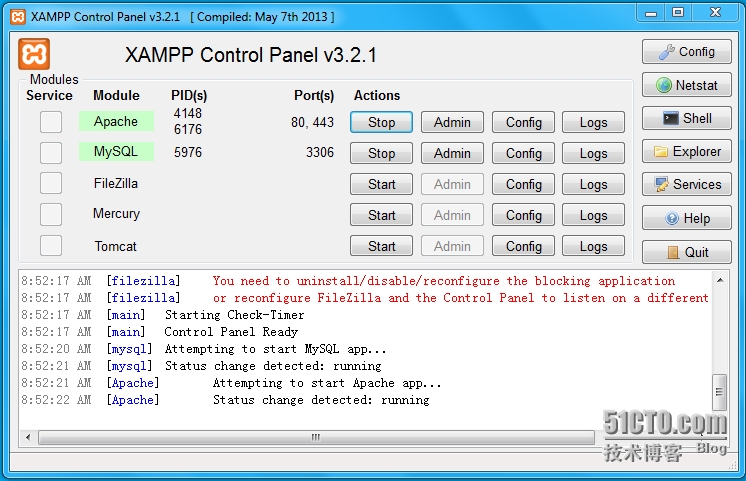Click the log scroll up arrow
This screenshot has width=746, height=481.
(x=720, y=280)
